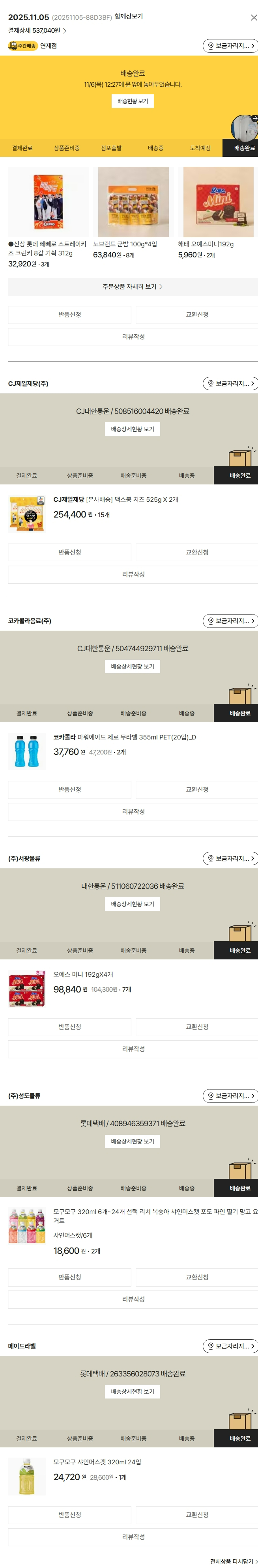Click 전체상품 다시담기 link
Image resolution: width=258 pixels, height=1568 pixels.
233,1561
